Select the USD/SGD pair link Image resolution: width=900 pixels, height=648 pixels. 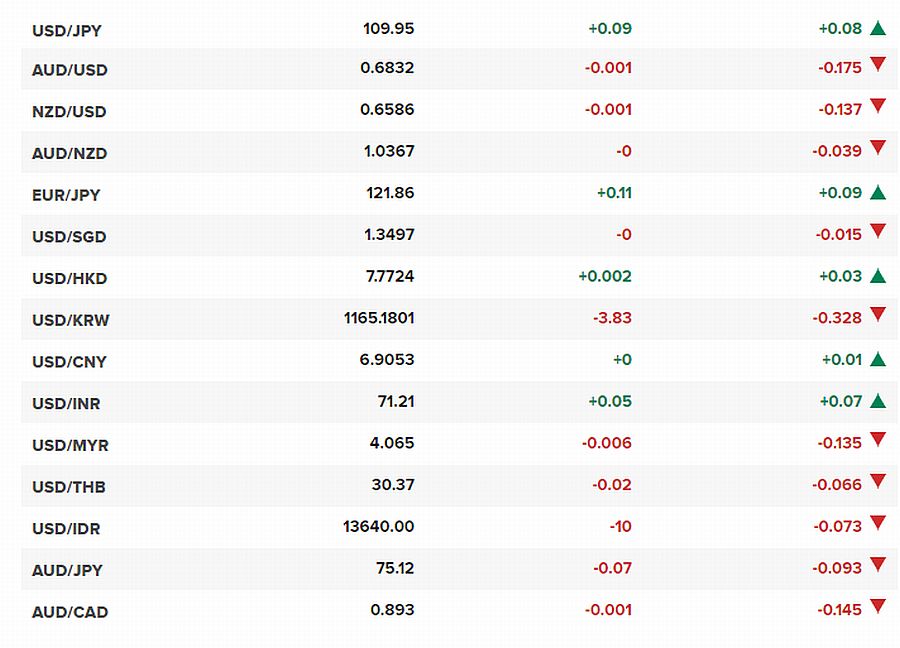69,236
